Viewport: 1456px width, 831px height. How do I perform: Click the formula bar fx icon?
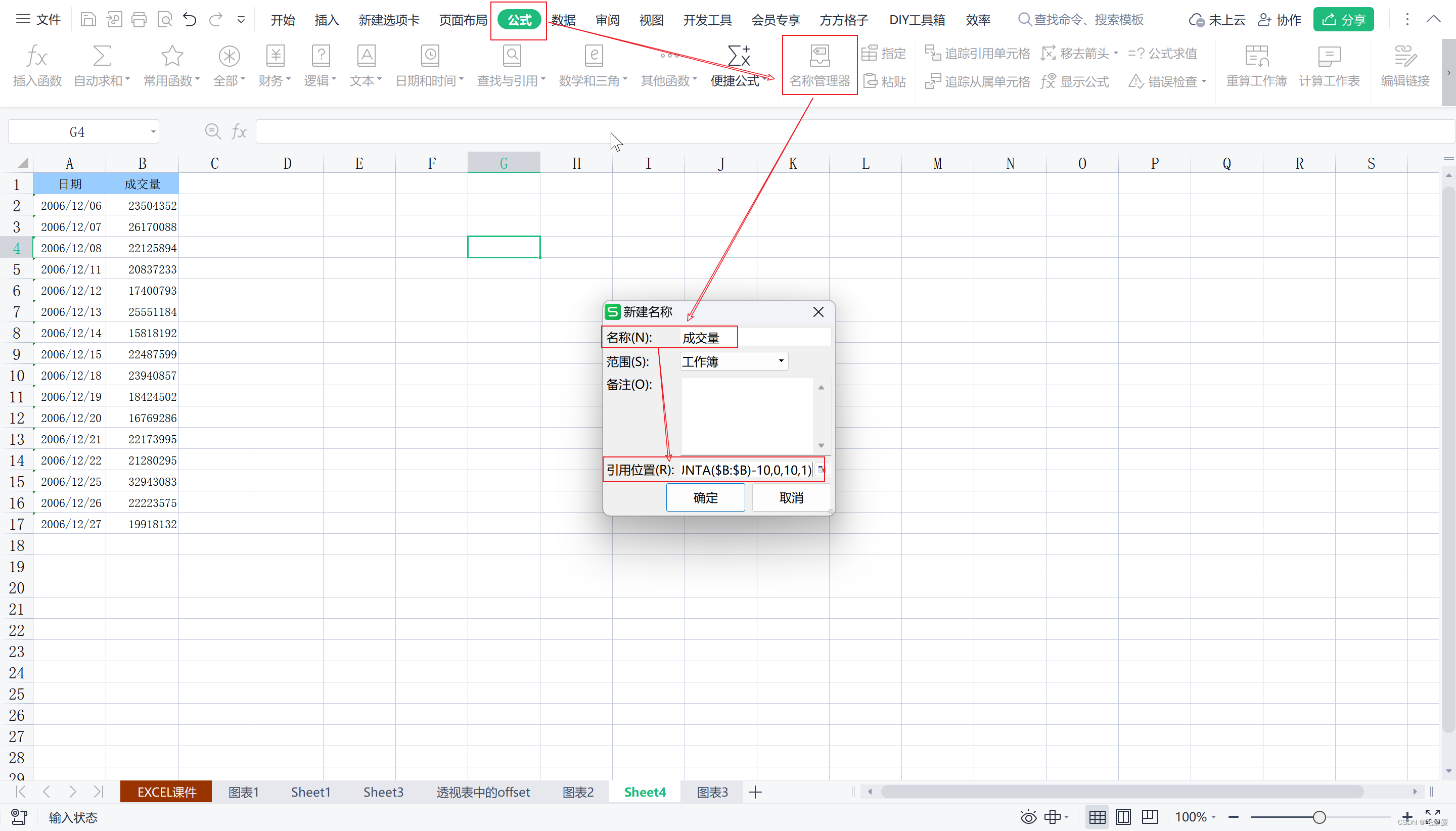[x=239, y=132]
